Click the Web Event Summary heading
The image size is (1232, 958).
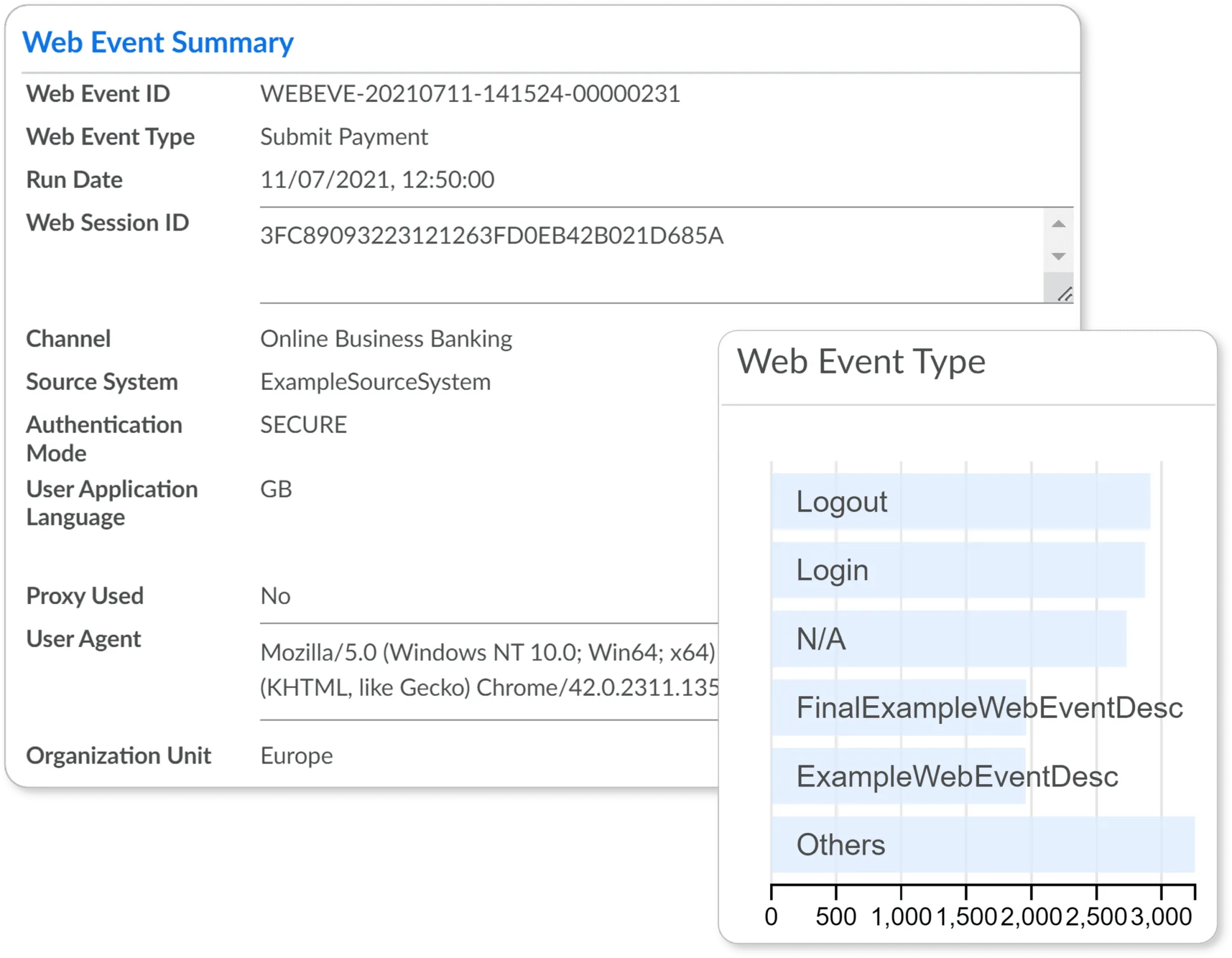[x=158, y=43]
